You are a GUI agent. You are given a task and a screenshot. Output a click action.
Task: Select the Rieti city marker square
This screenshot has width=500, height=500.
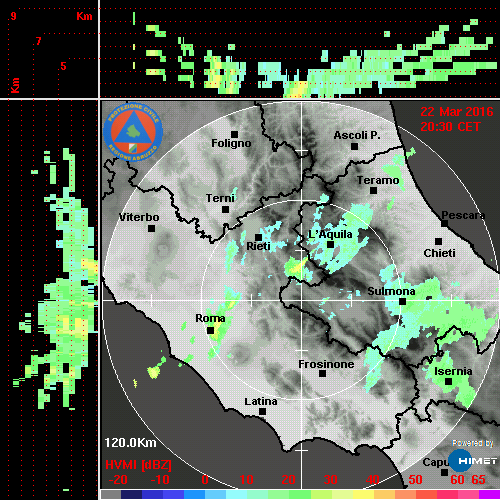259,237
